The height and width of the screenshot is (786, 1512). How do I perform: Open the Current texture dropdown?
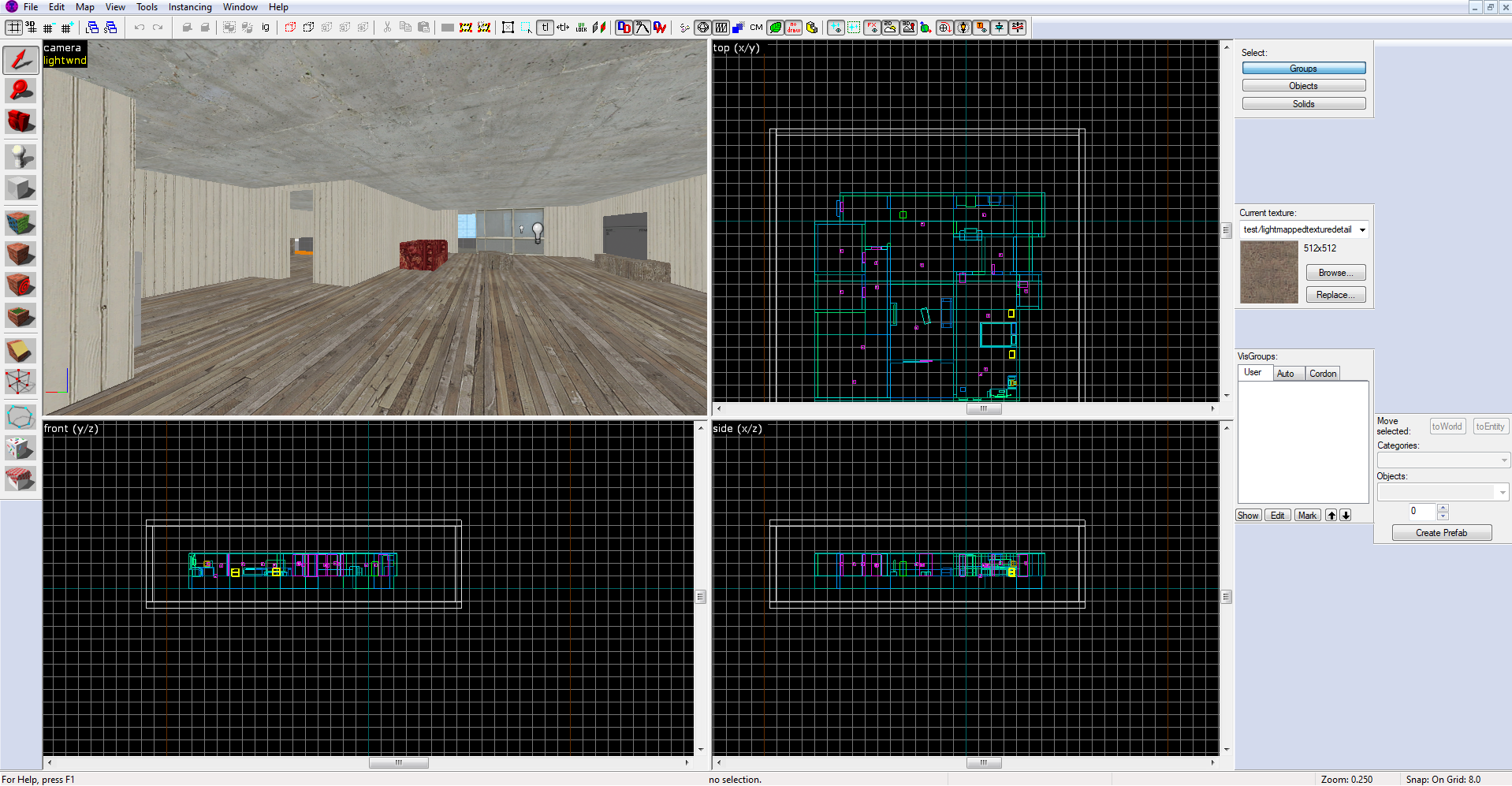coord(1363,229)
